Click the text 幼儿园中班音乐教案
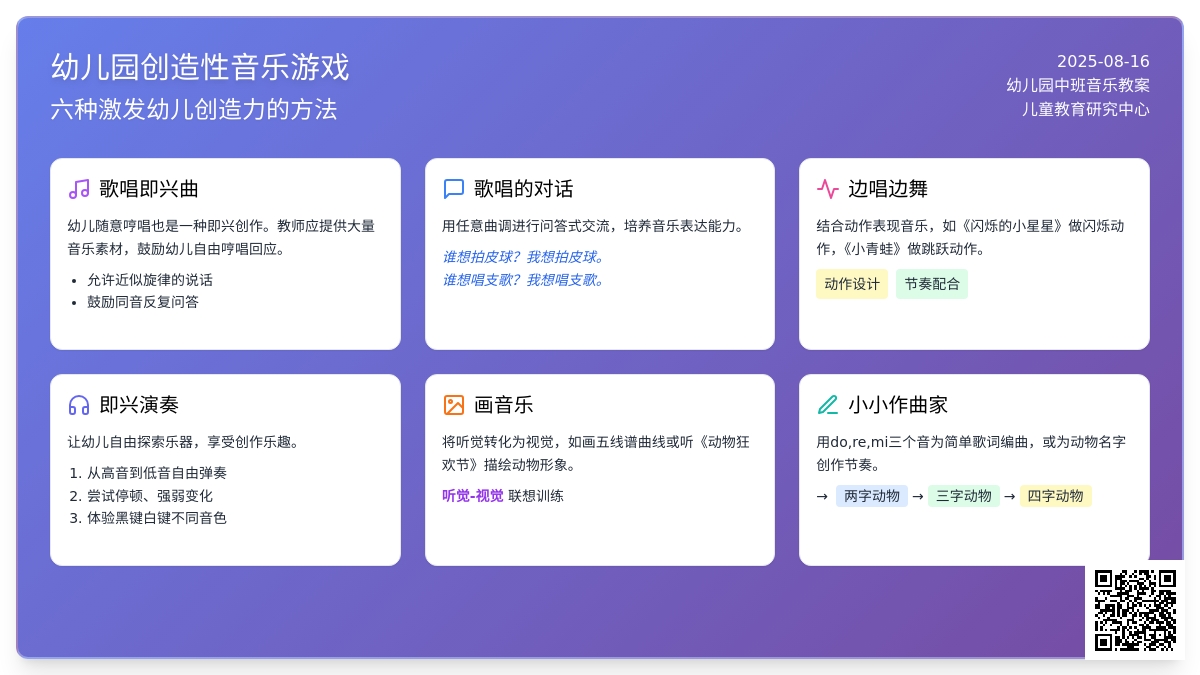Screen dimensions: 1200x675 click(1078, 85)
